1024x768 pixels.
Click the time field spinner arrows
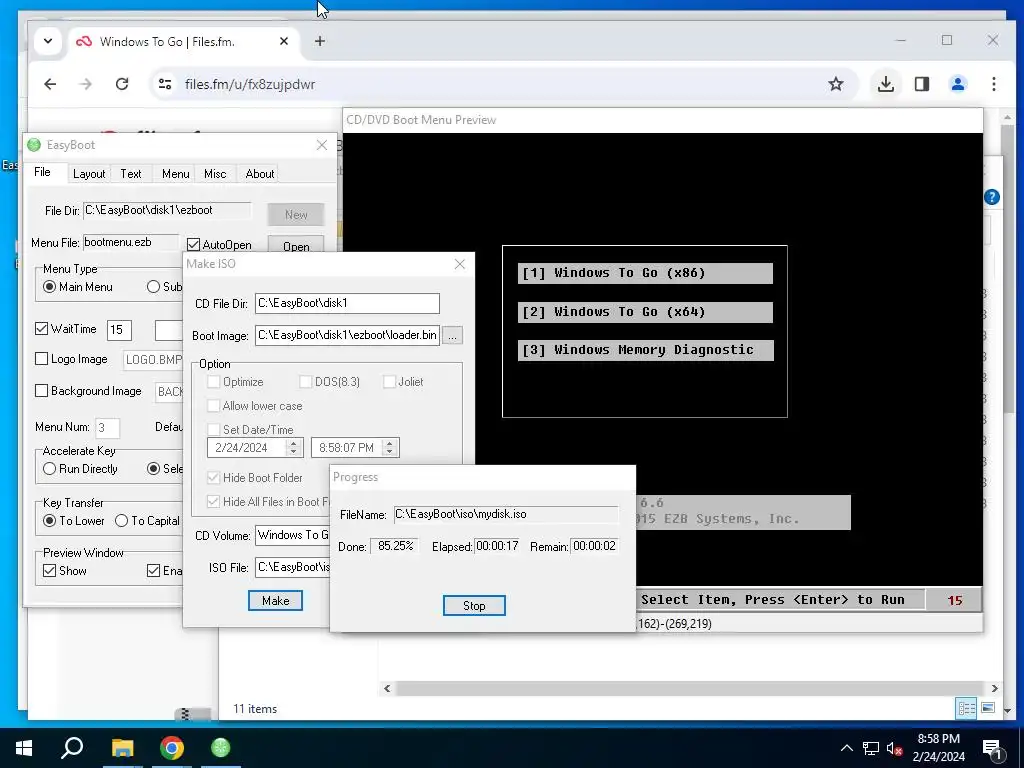[x=389, y=447]
